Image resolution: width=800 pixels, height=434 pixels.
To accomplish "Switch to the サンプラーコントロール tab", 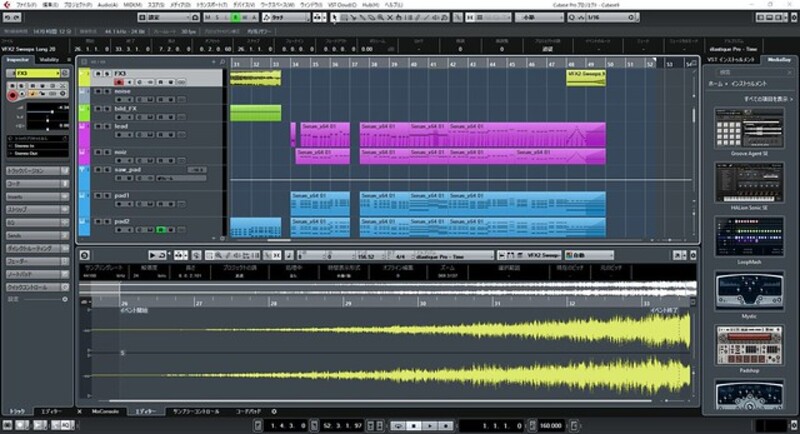I will (196, 411).
